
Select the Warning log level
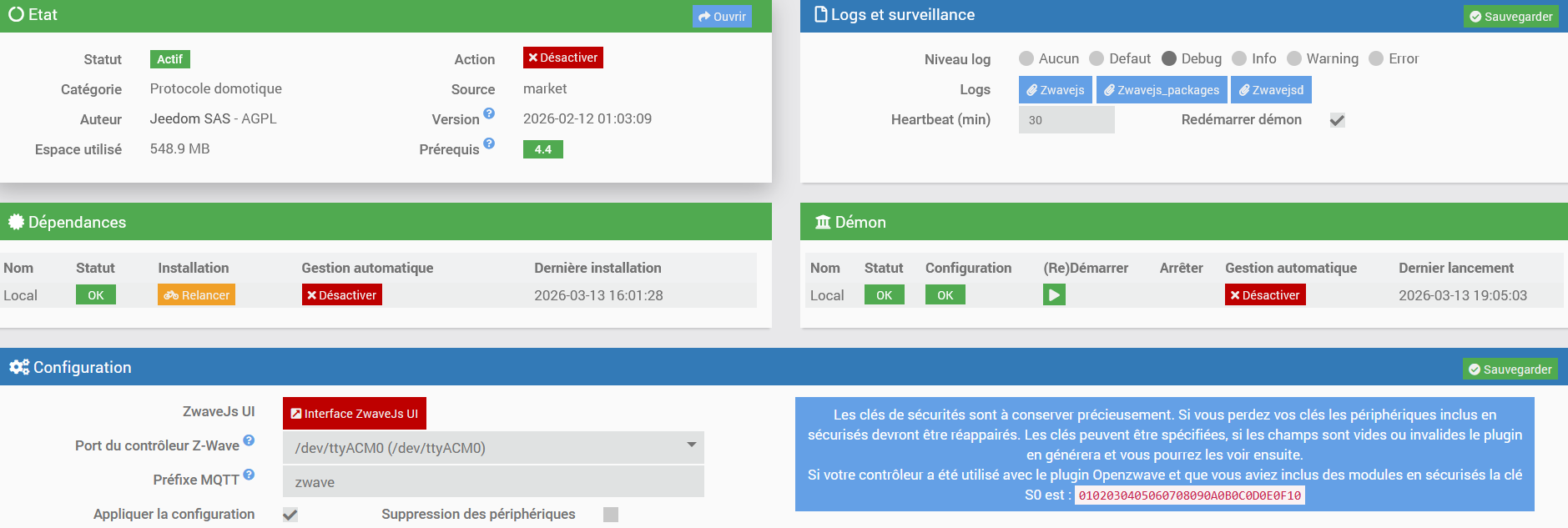[x=1294, y=58]
